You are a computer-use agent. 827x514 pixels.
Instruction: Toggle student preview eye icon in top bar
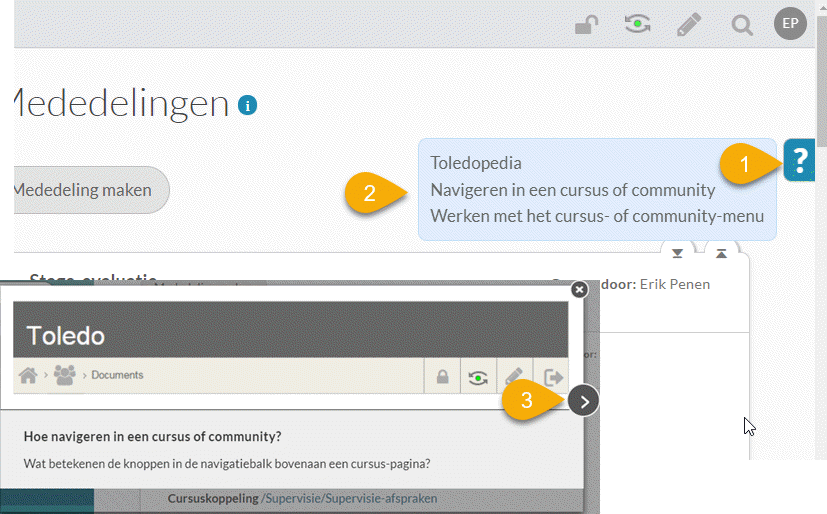(x=637, y=24)
